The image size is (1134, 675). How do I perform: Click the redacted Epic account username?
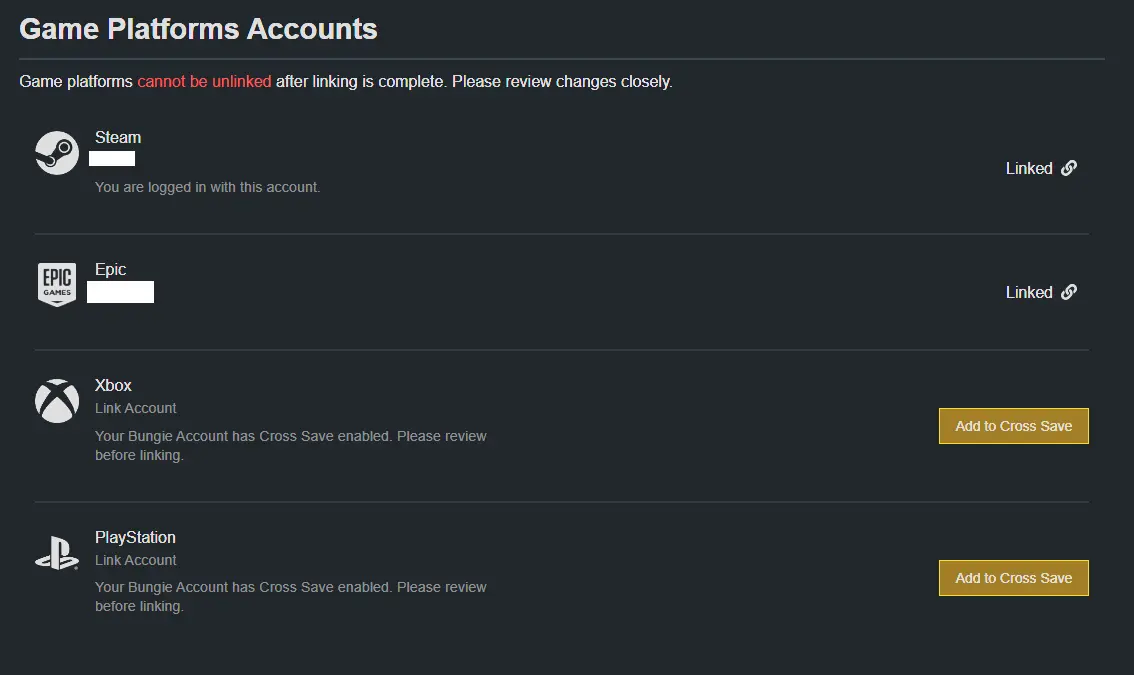click(121, 292)
